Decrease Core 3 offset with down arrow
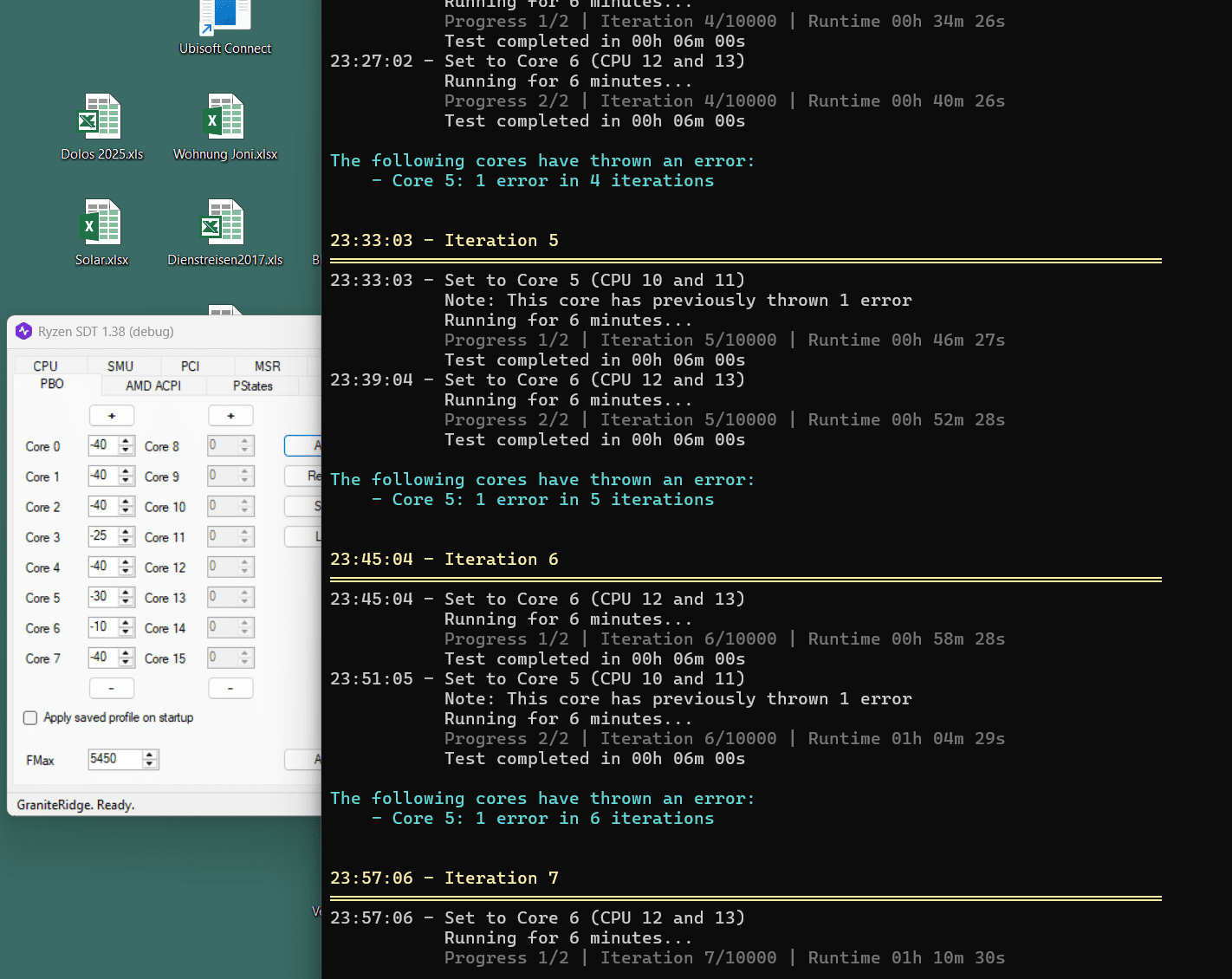Screen dimensions: 1232x979 126,541
